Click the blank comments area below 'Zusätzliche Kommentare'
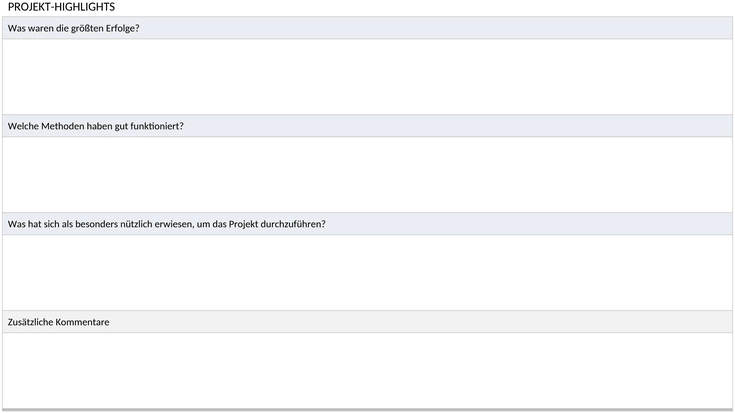Viewport: 735px width, 413px height. coord(368,371)
